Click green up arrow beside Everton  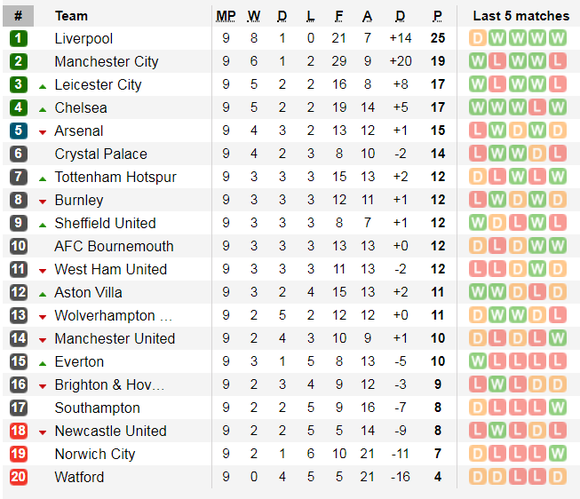[43, 364]
